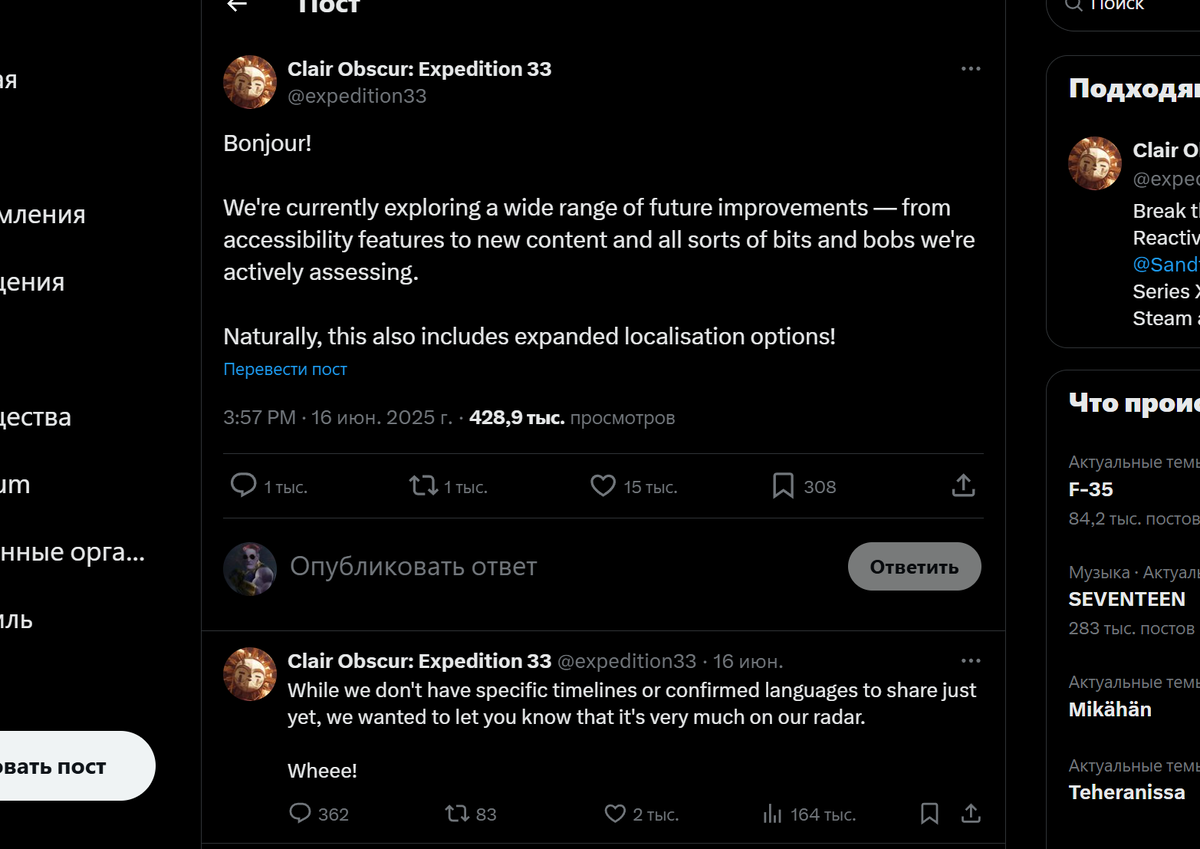Open the F-35 trending topic

click(x=1089, y=489)
